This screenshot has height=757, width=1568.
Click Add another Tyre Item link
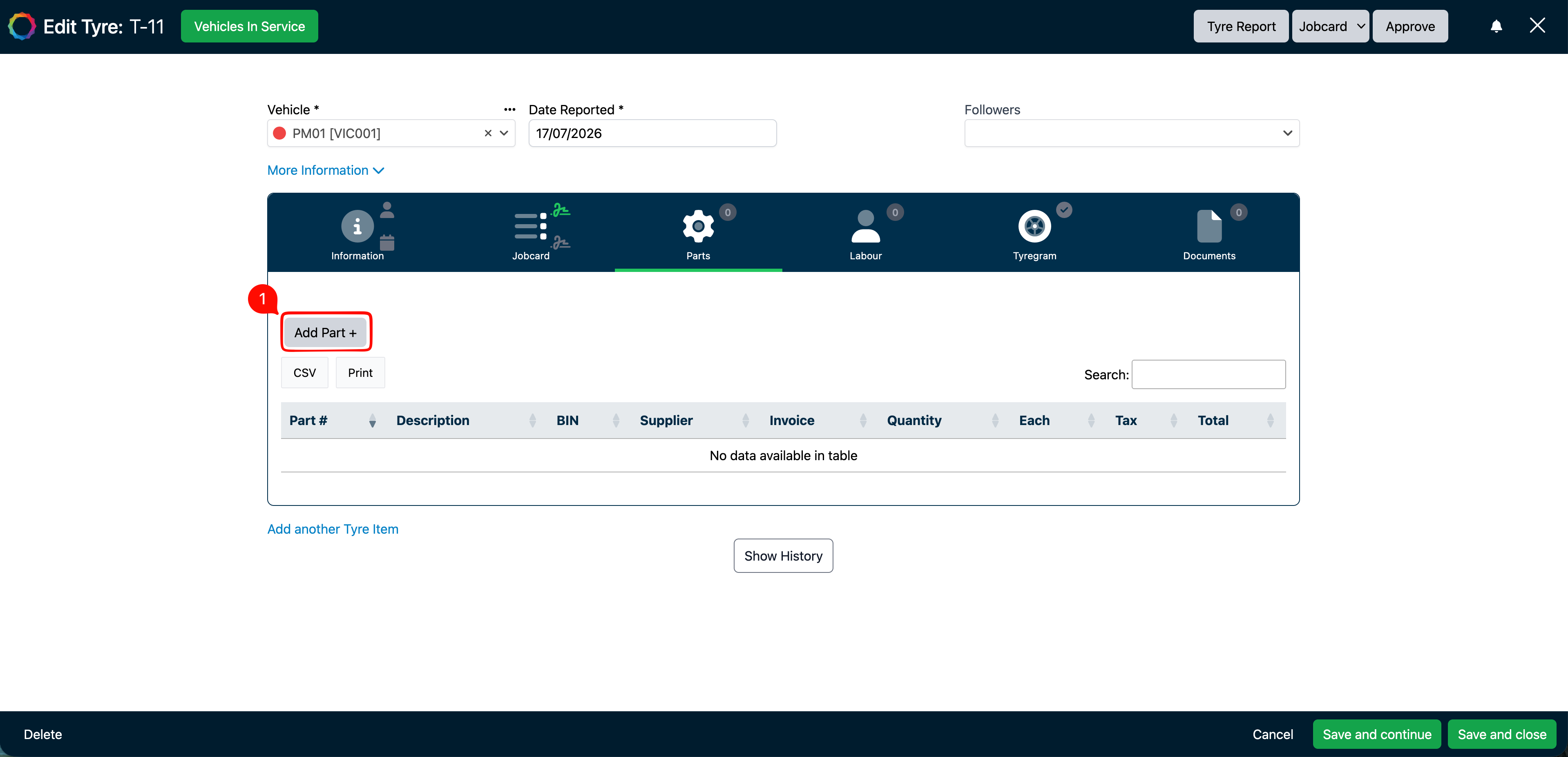[333, 529]
